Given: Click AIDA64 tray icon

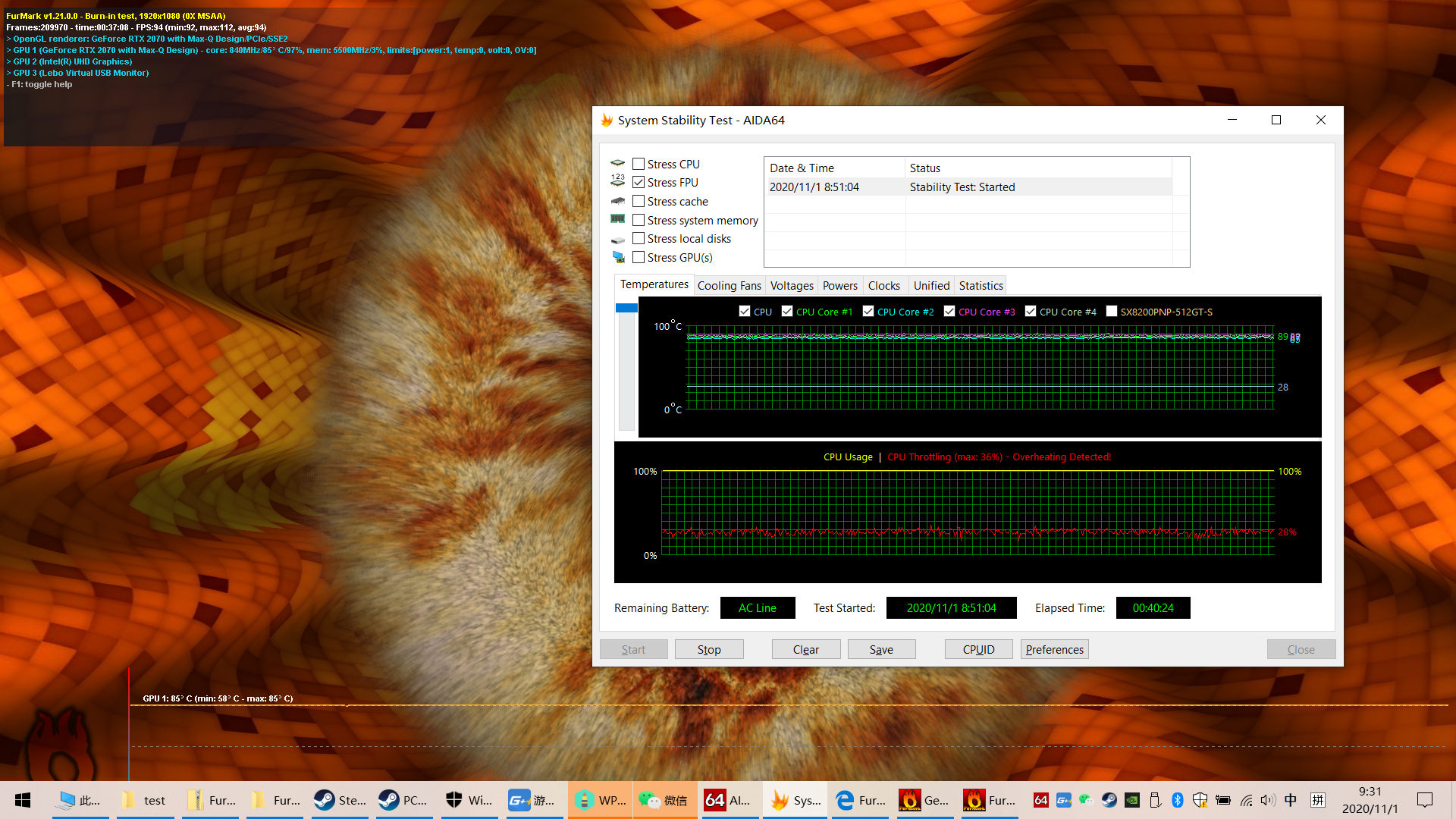Looking at the screenshot, I should click(x=1041, y=800).
